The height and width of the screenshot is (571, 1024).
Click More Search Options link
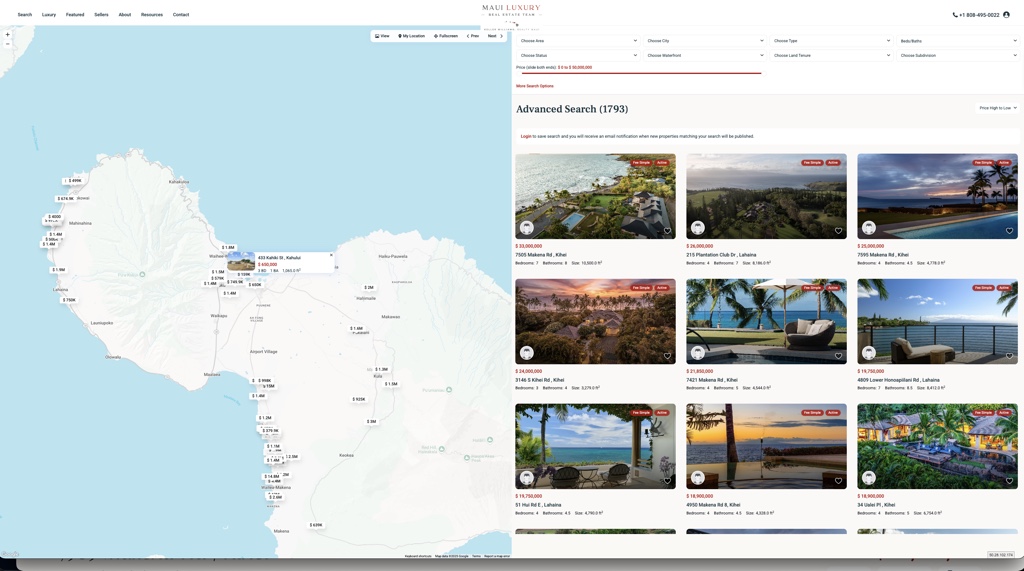click(535, 86)
